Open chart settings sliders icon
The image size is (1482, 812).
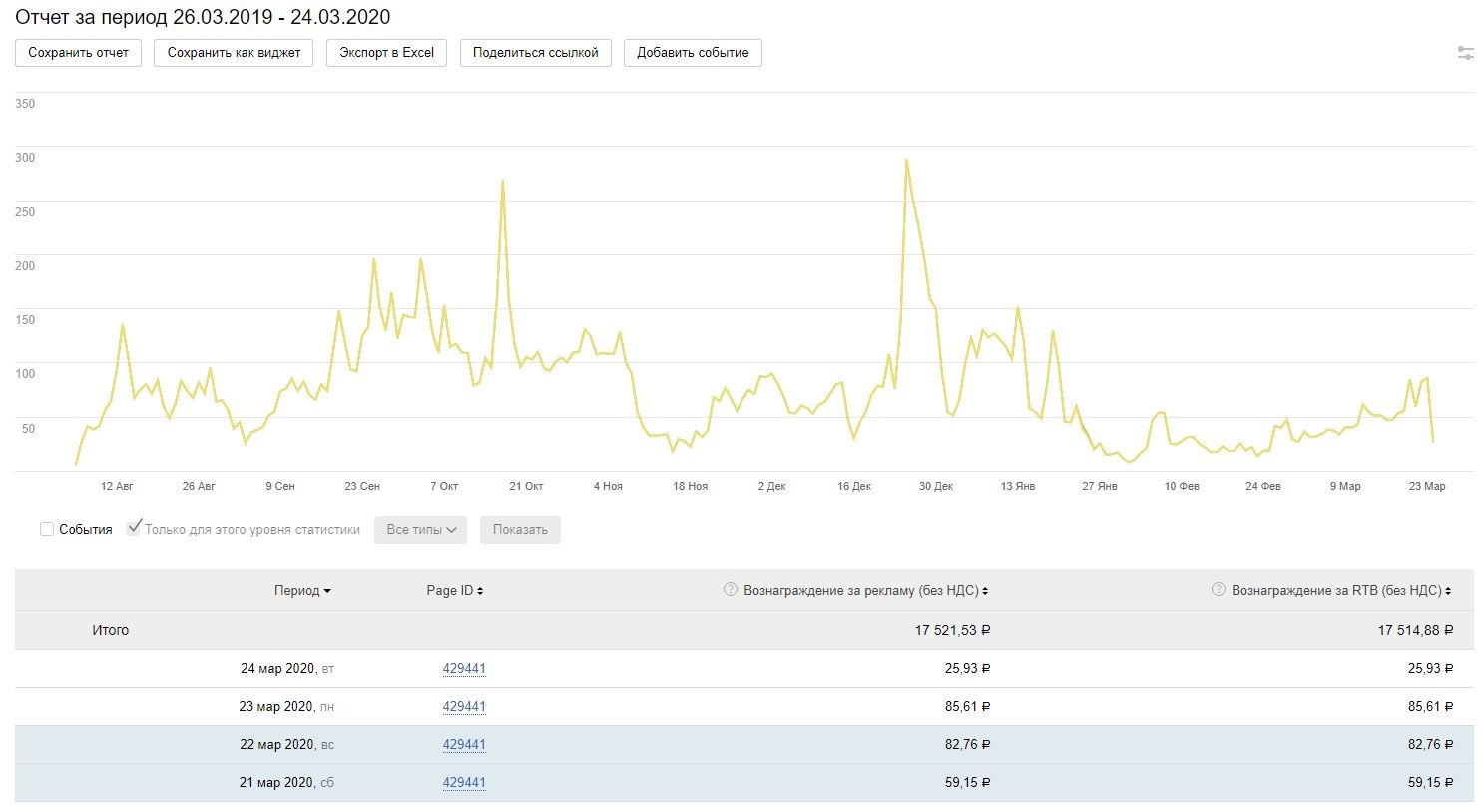click(1465, 53)
